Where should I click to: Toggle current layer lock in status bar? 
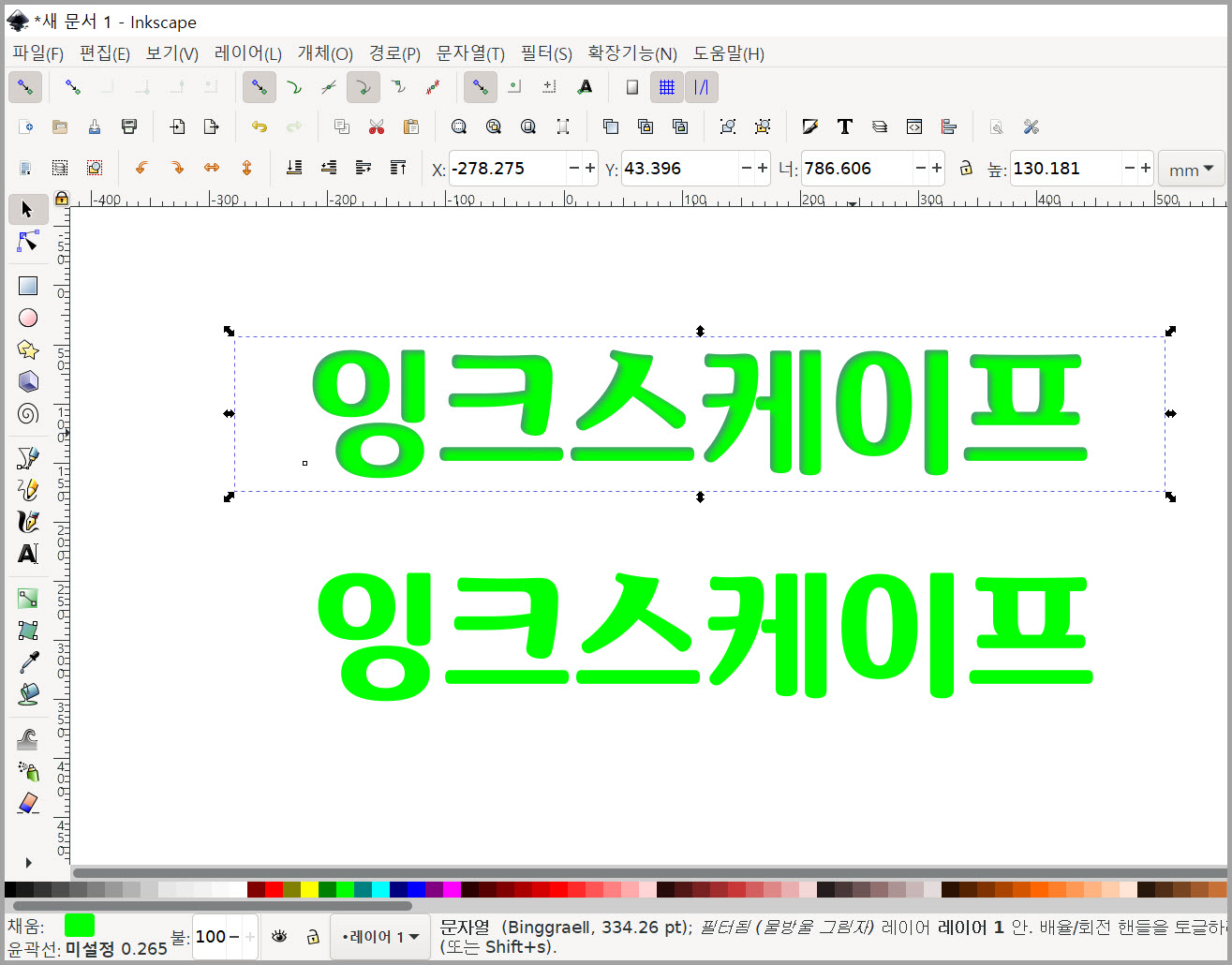click(313, 936)
